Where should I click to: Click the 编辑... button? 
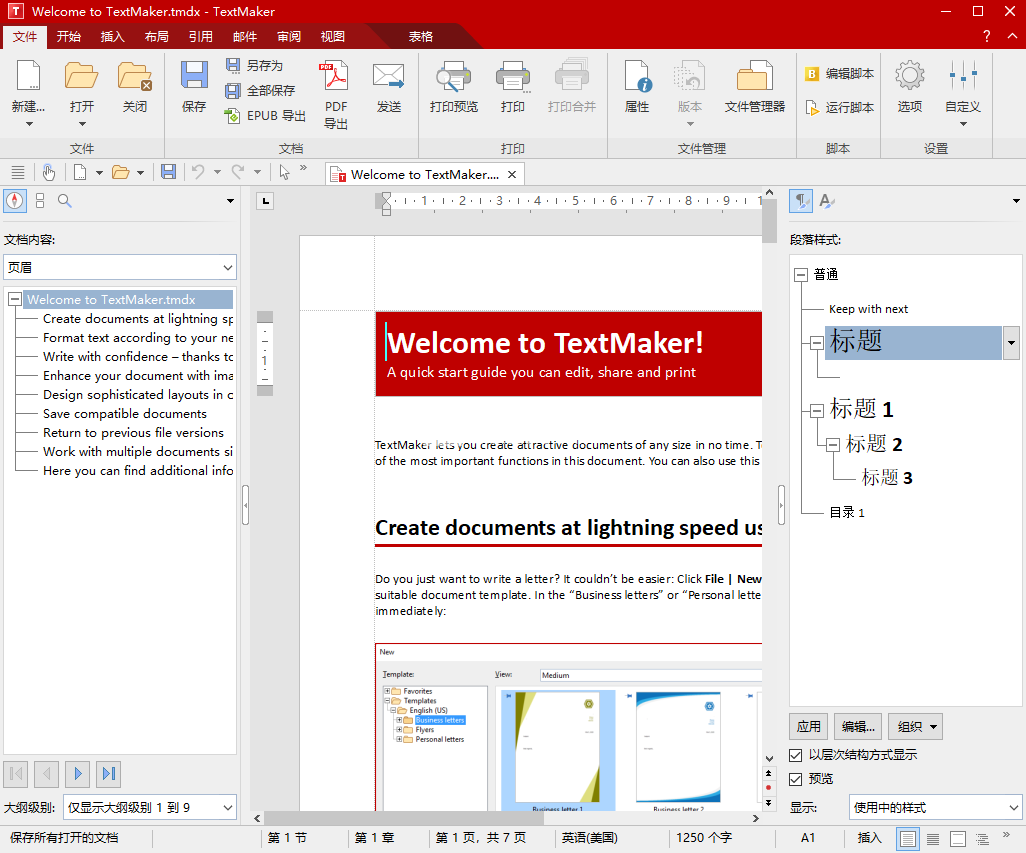[858, 727]
